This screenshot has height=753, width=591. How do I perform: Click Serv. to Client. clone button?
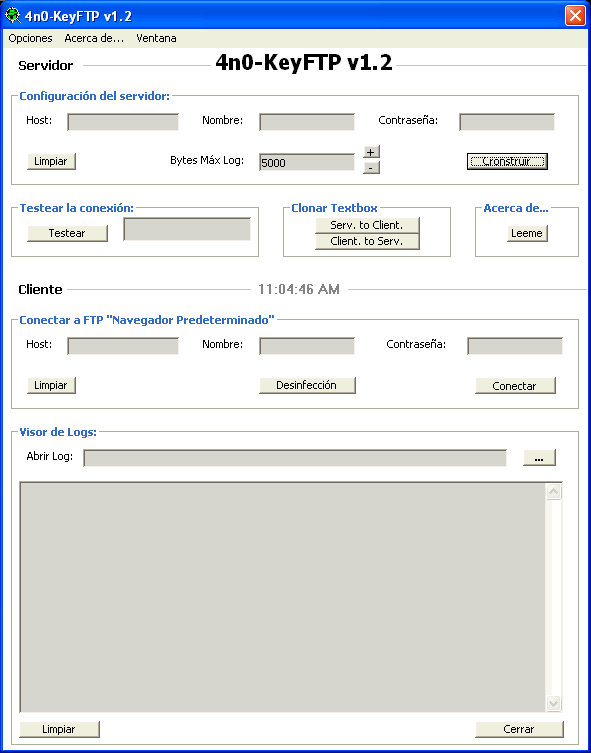click(x=367, y=225)
